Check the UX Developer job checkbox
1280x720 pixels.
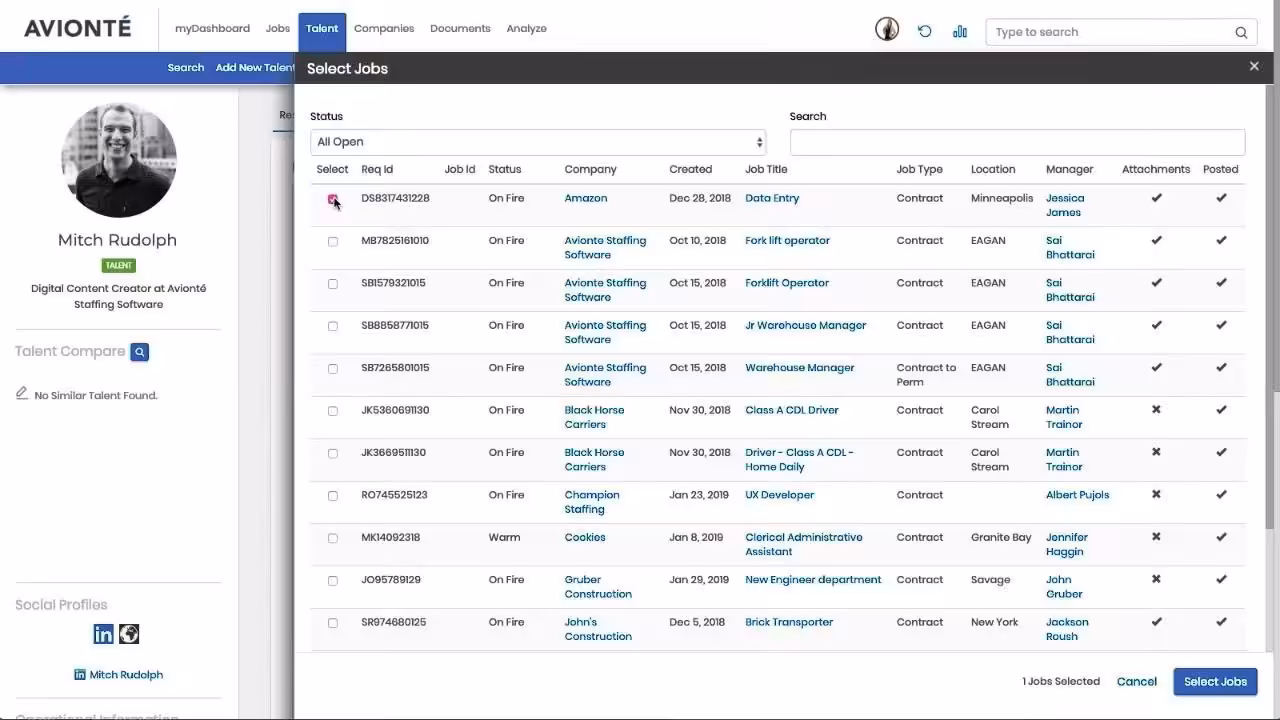coord(333,496)
